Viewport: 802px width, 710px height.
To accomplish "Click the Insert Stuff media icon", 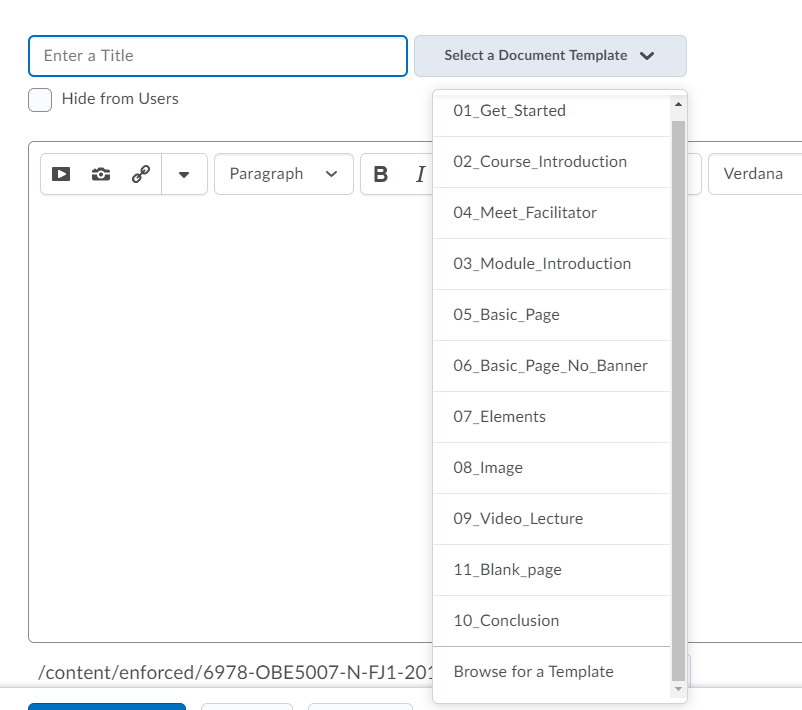I will tap(61, 174).
